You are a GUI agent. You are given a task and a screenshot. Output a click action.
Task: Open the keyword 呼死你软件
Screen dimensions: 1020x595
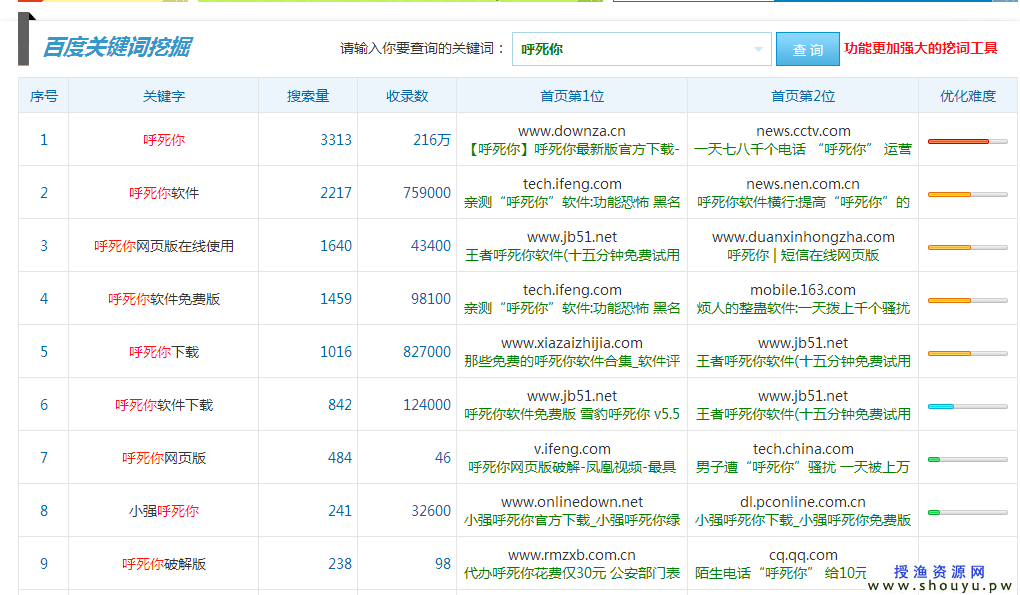click(164, 193)
